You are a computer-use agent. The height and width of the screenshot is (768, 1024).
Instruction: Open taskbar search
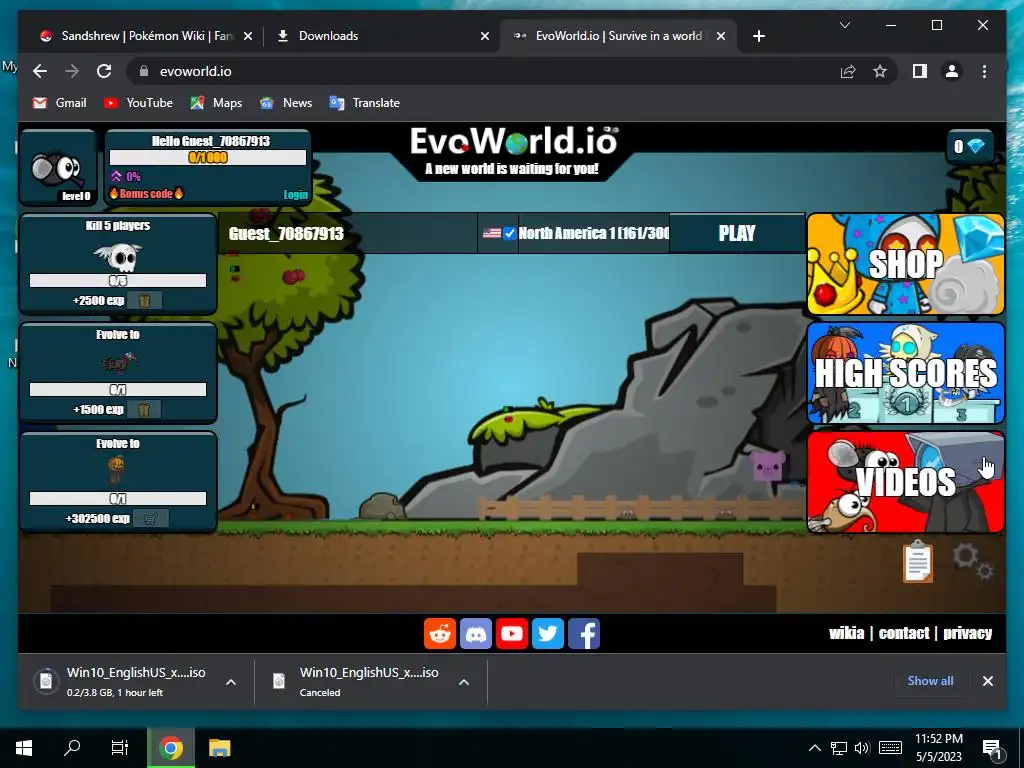72,748
